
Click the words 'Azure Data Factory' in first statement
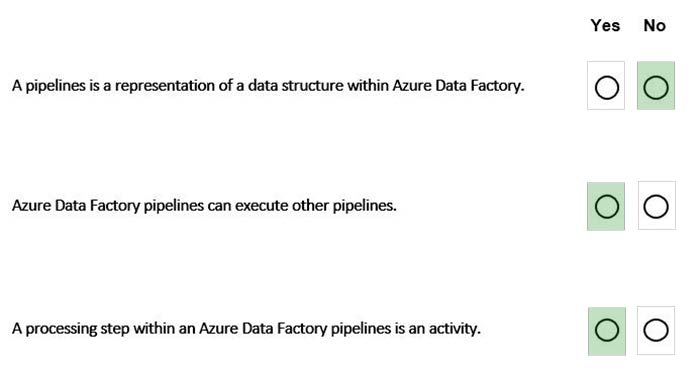(458, 86)
